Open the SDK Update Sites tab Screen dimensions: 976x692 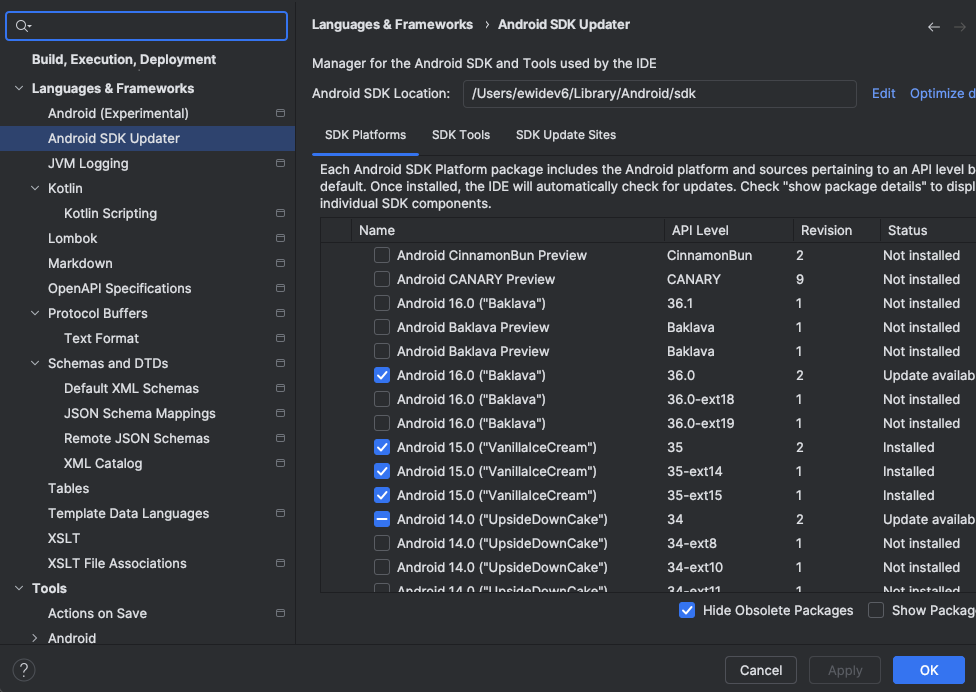[x=566, y=135]
